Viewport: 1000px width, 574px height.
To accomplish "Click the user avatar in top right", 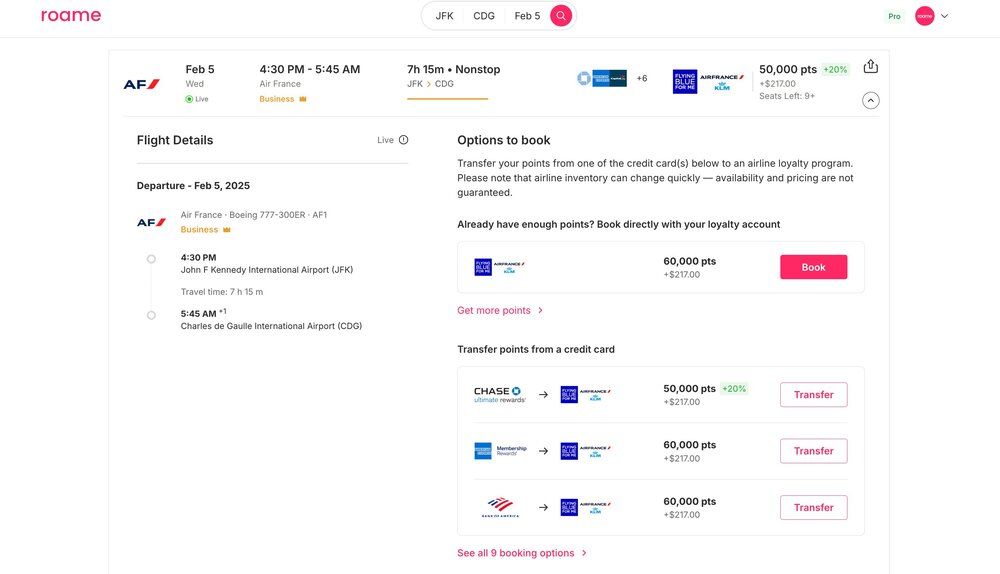I will pos(924,16).
